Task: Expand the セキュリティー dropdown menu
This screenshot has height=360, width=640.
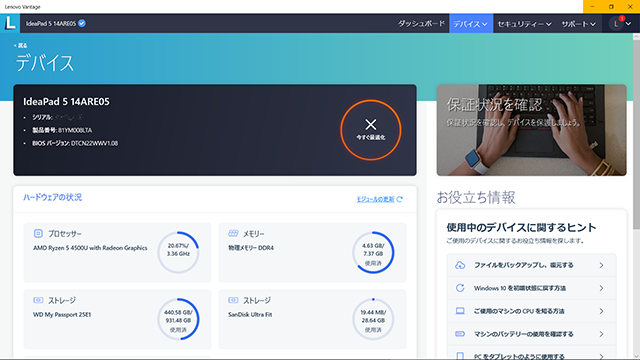Action: pos(524,24)
